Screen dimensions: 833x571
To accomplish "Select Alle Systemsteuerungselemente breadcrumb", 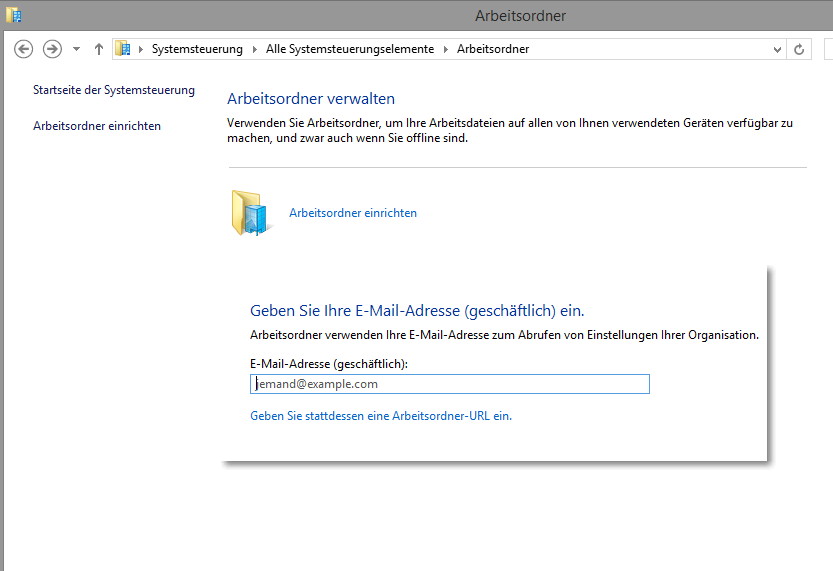I will point(350,49).
